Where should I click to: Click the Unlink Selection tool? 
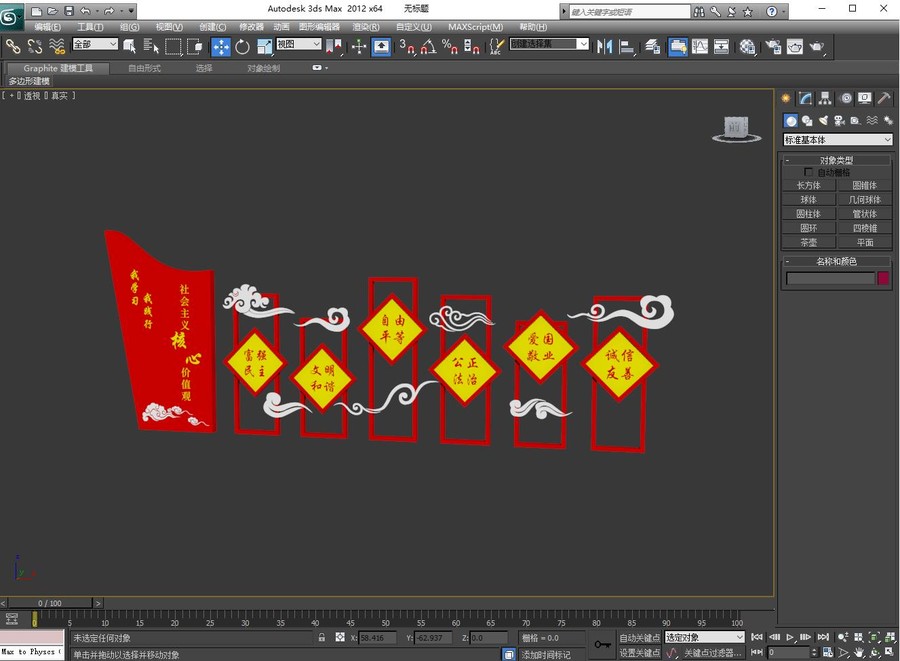click(34, 46)
